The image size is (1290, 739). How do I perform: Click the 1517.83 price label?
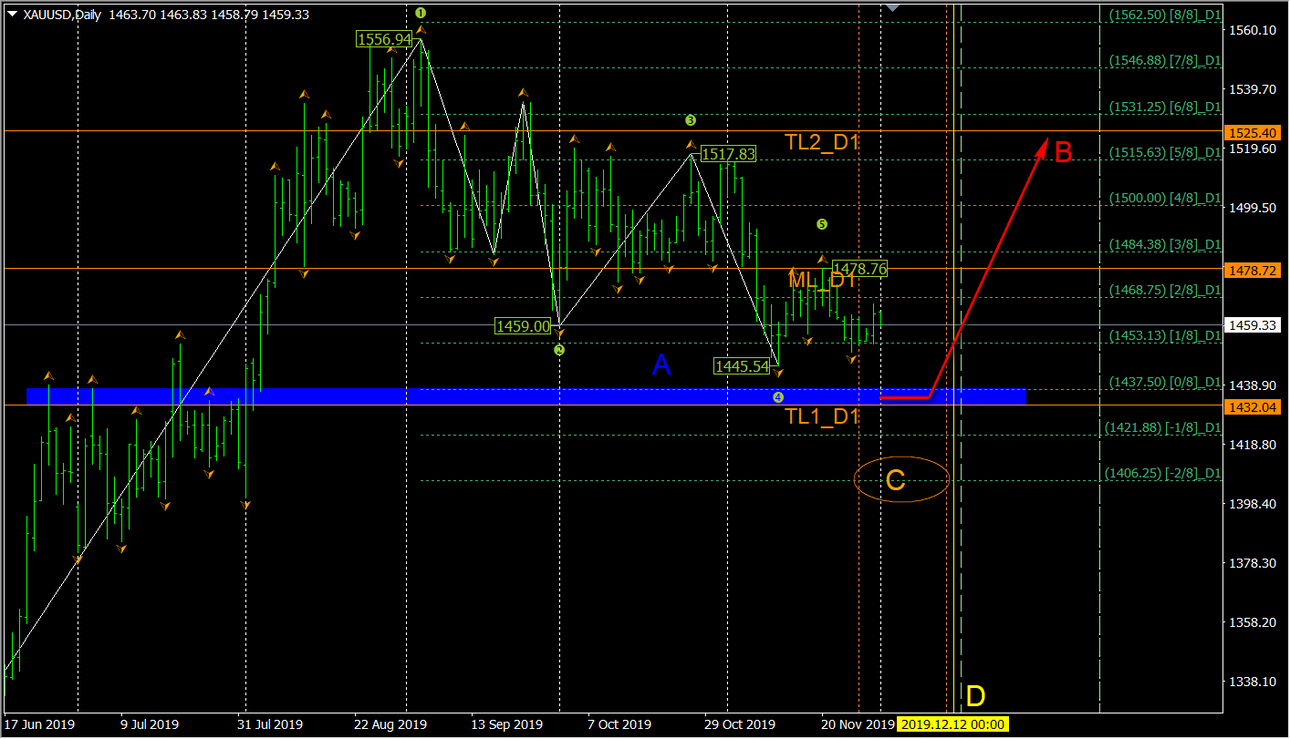(x=728, y=154)
